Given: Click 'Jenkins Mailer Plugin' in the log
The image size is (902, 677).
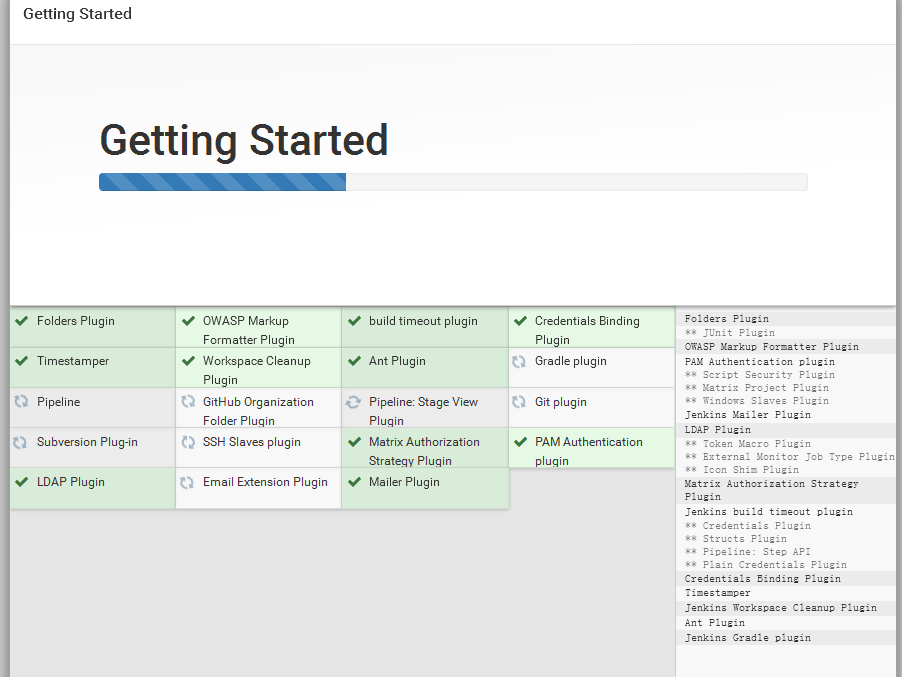Looking at the screenshot, I should point(748,415).
